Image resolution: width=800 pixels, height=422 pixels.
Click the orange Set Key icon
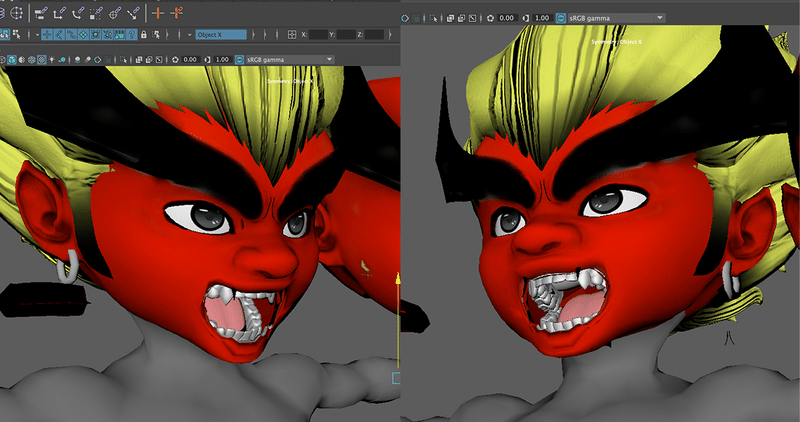tap(158, 13)
